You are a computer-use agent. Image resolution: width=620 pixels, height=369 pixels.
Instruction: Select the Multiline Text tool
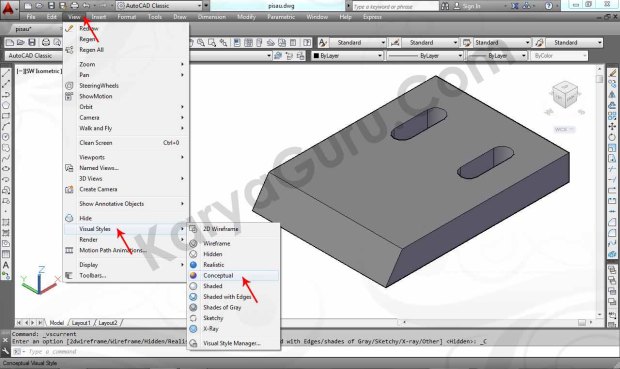(x=6, y=265)
